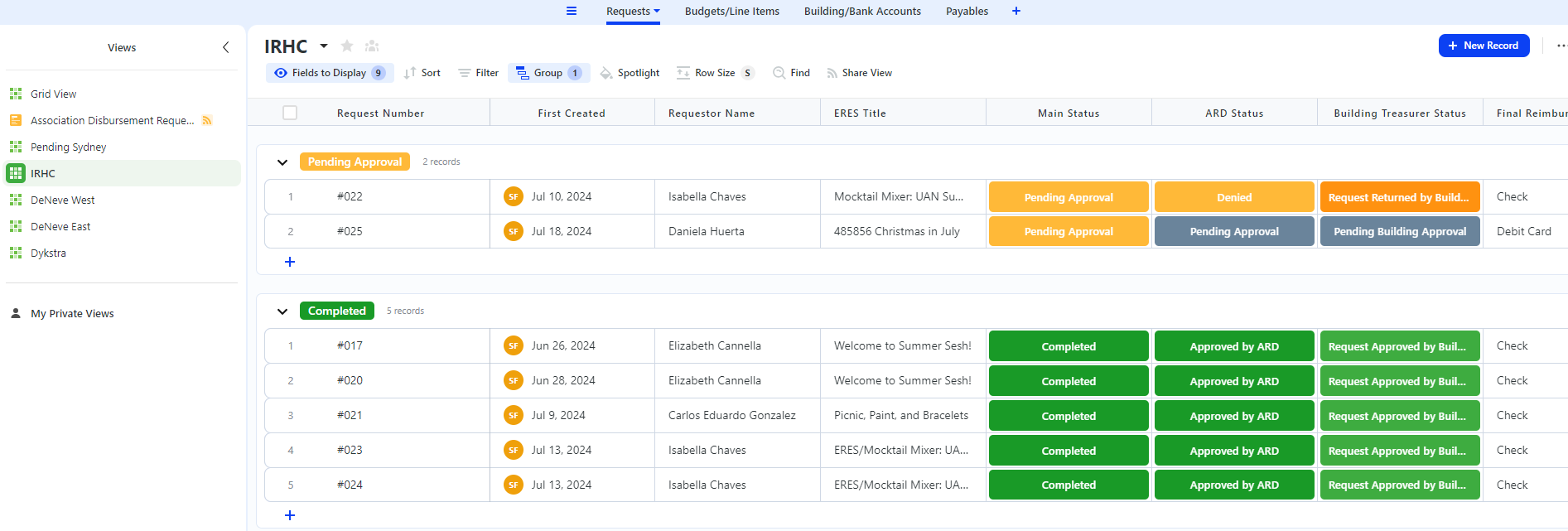
Task: Click the Association Disbursement feed icon
Action: pyautogui.click(x=207, y=120)
